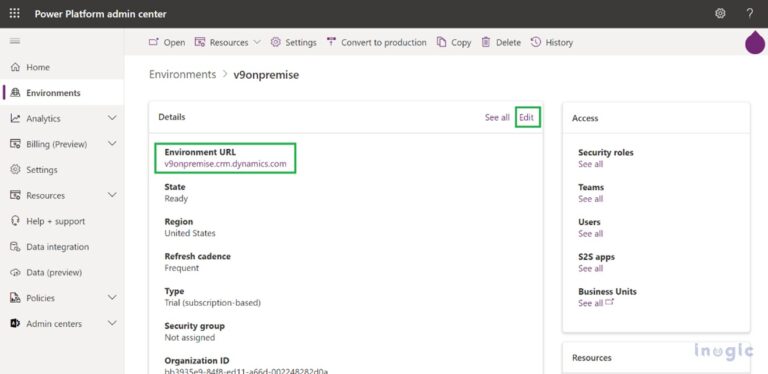See all Teams
Viewport: 768px width, 374px height.
tap(590, 199)
